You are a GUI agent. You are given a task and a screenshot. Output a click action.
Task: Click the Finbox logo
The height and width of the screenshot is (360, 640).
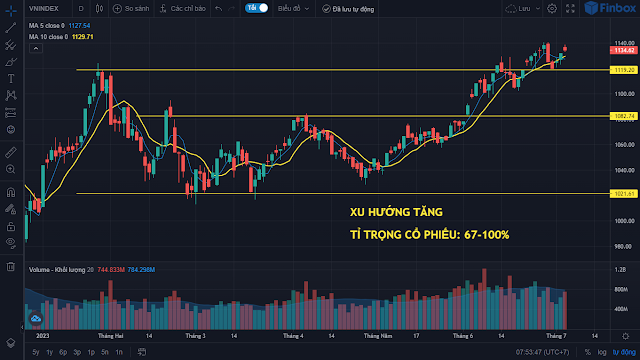[x=610, y=8]
